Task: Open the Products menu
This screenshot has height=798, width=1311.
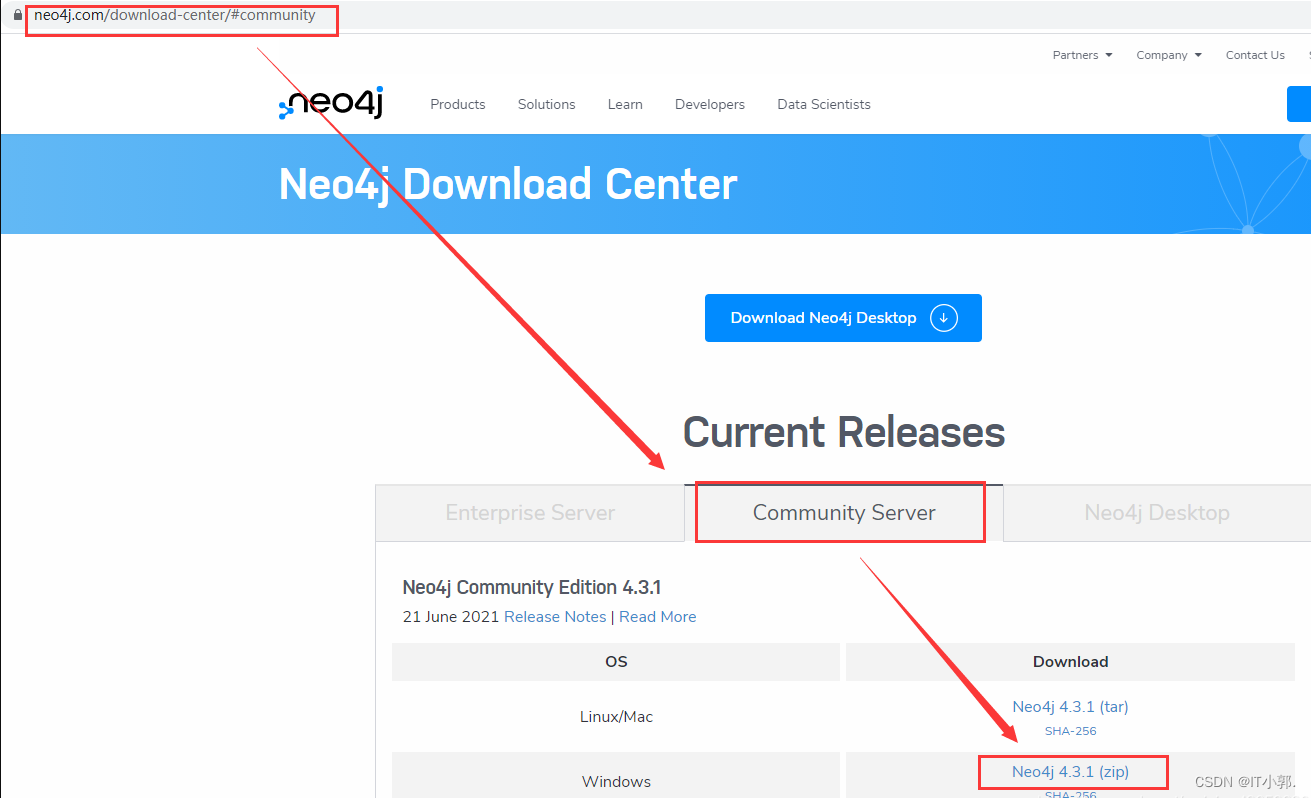Action: click(457, 104)
